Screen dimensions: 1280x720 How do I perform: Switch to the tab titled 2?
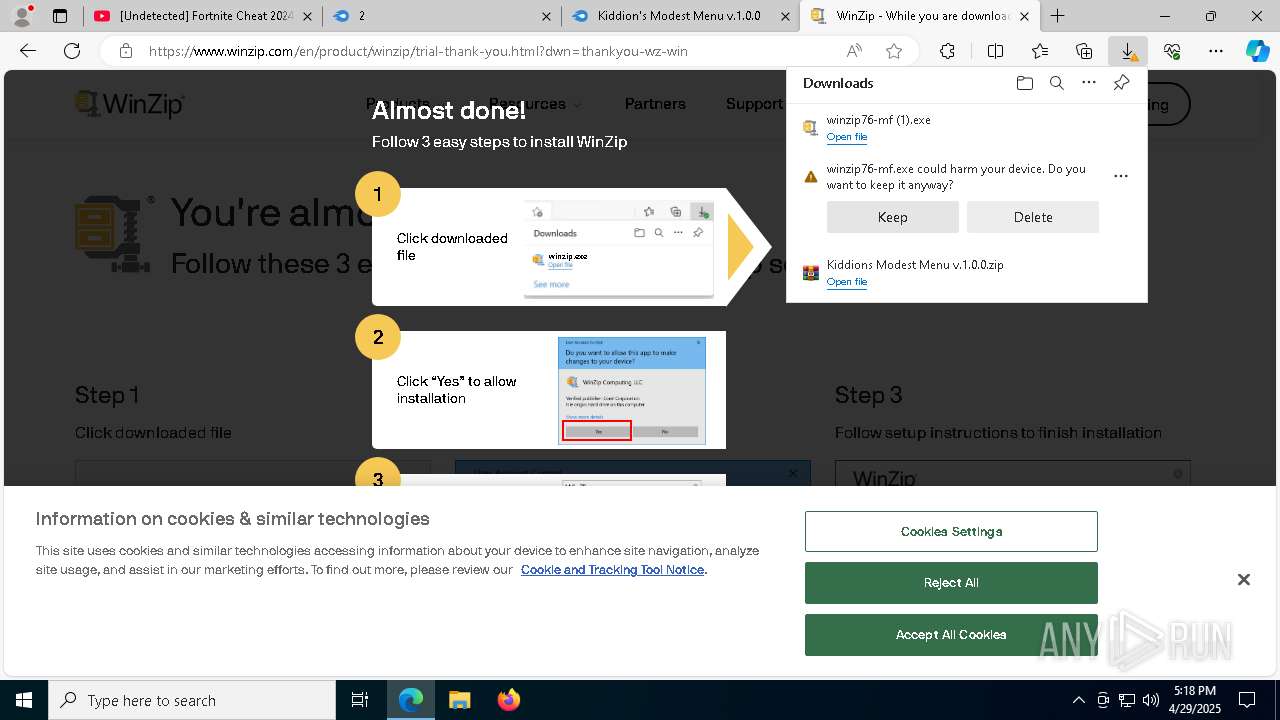point(442,16)
